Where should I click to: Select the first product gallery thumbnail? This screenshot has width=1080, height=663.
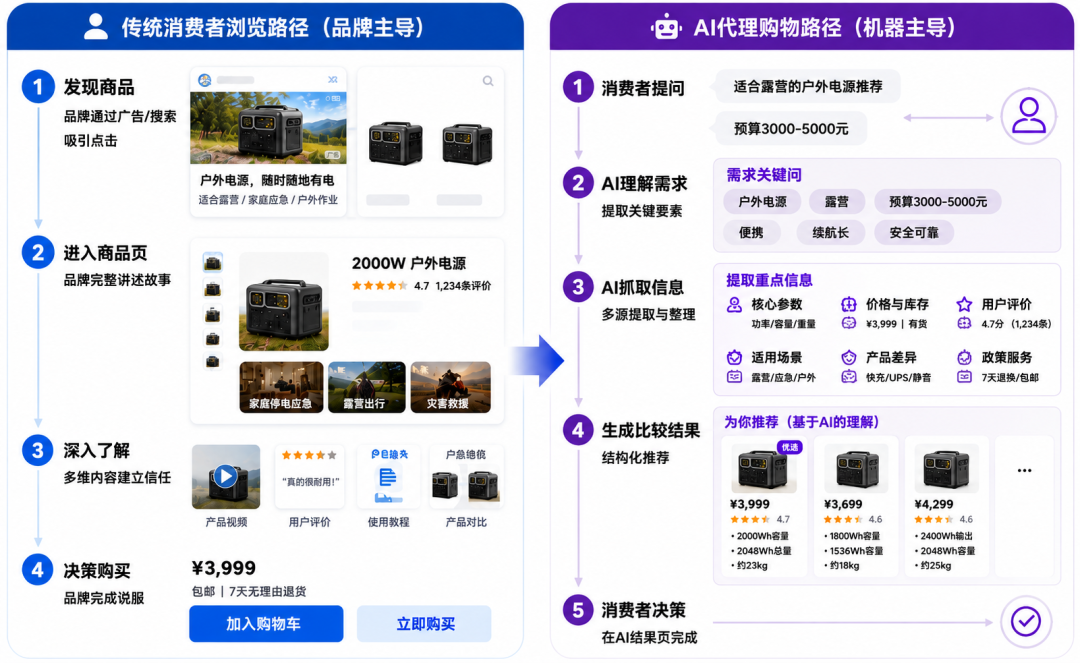click(x=212, y=262)
